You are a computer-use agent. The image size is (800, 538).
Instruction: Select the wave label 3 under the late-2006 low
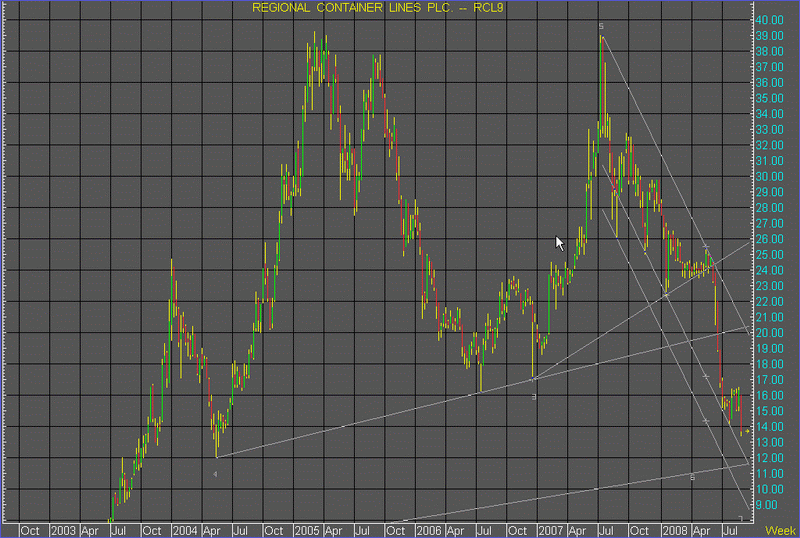tap(534, 397)
